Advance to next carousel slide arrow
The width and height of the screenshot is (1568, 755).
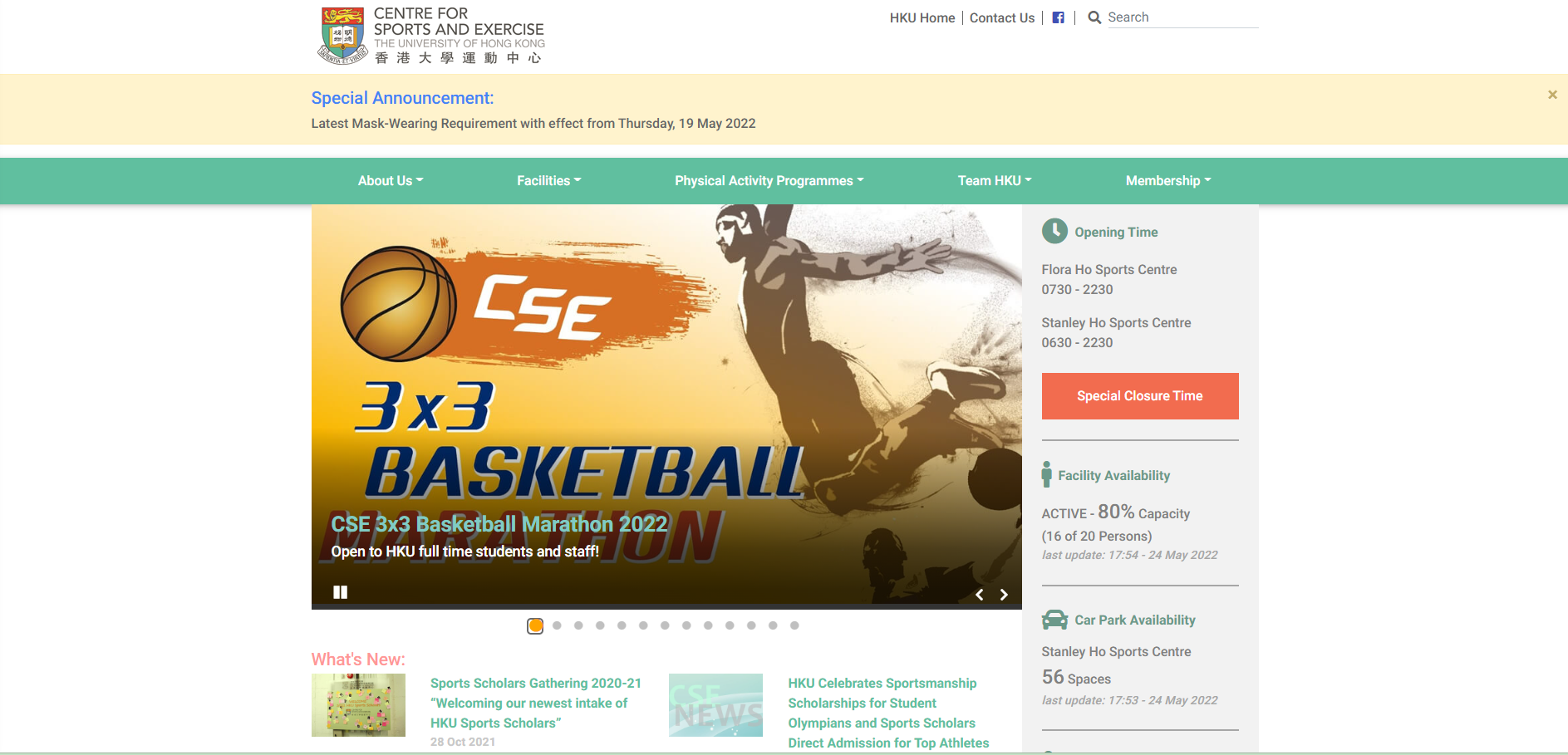1004,595
